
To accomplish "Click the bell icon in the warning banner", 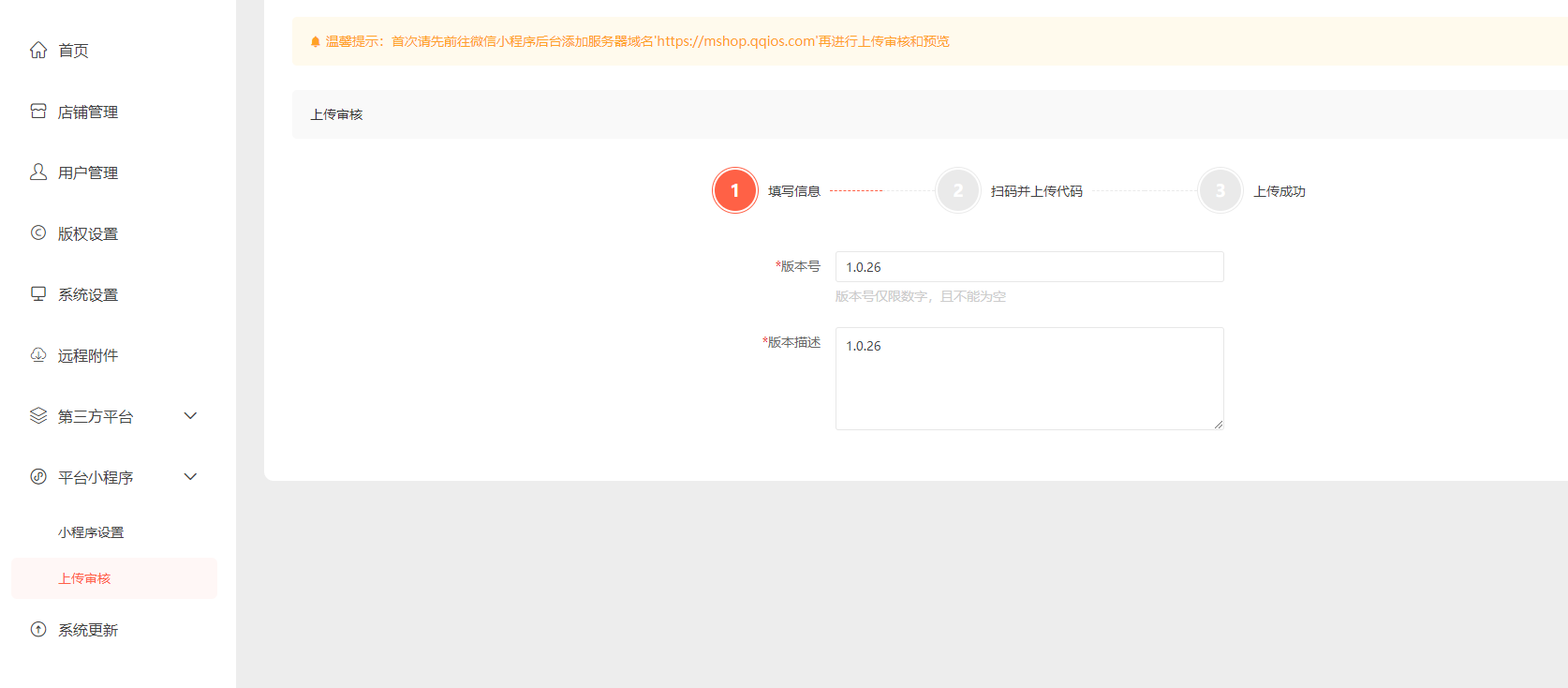I will pos(316,41).
